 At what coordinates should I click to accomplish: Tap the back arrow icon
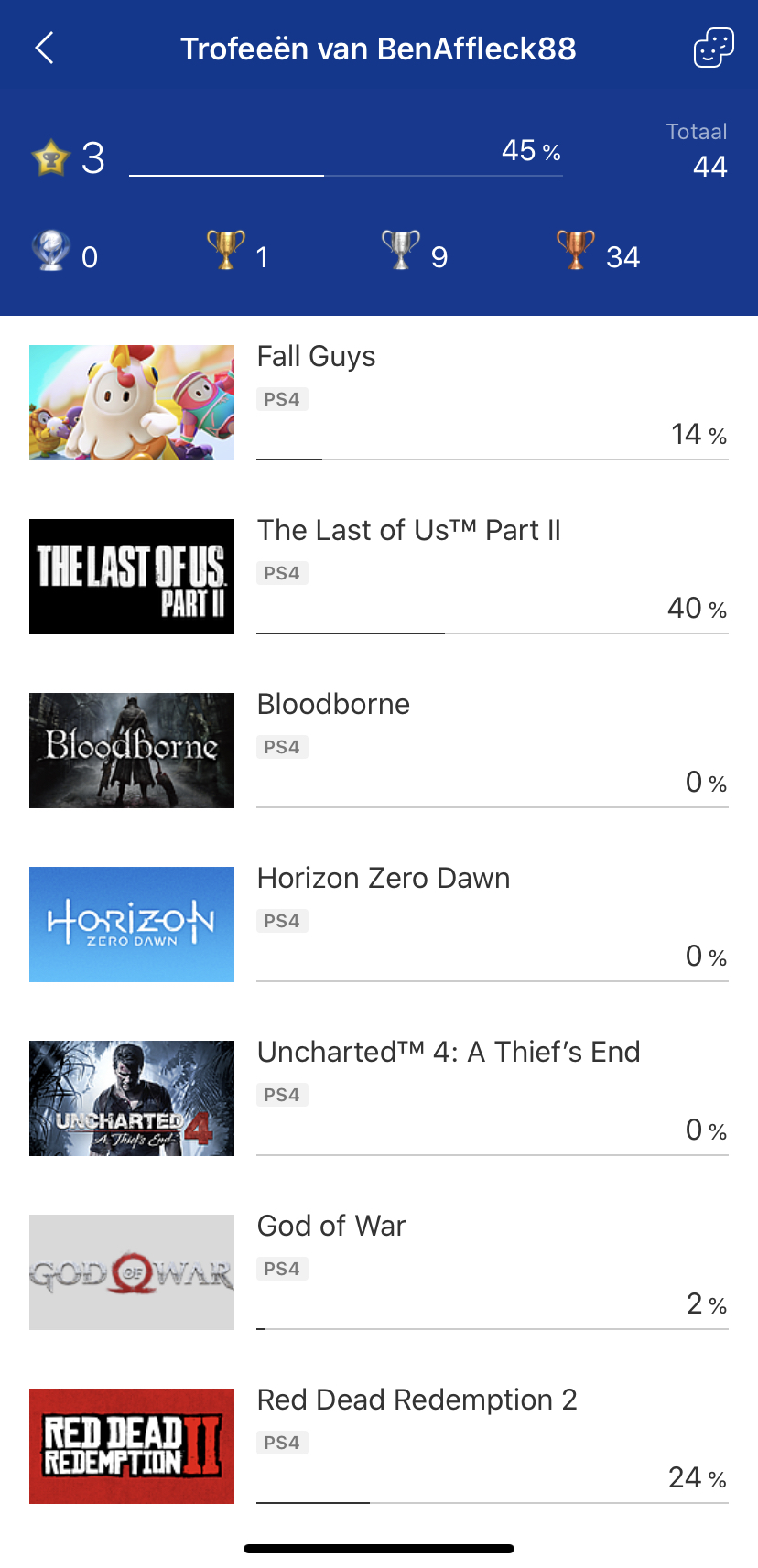tap(44, 48)
